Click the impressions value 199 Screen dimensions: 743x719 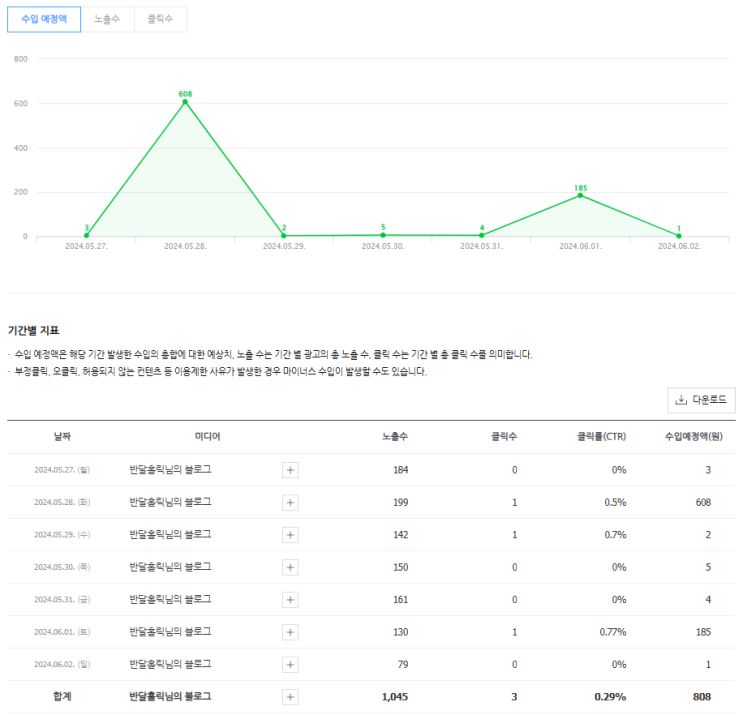tap(400, 502)
